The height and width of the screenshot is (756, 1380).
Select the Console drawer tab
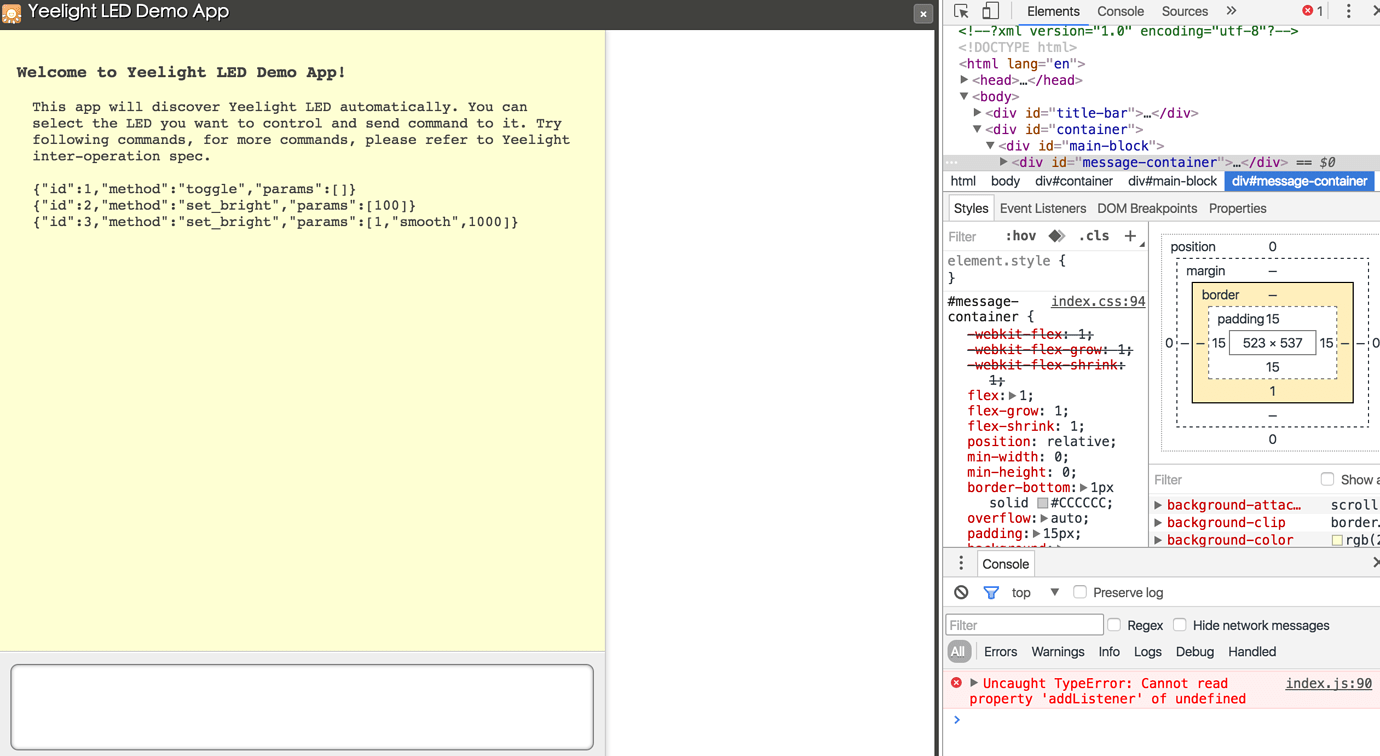point(1005,564)
